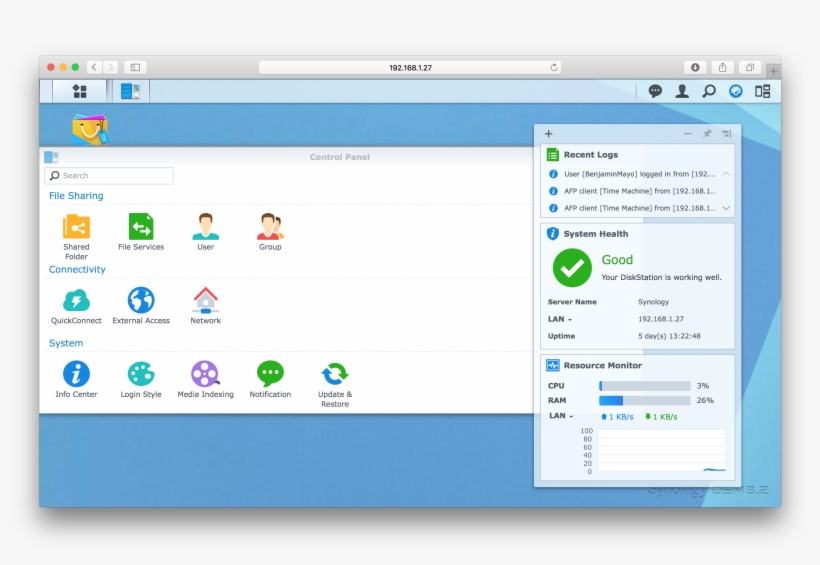Toggle the widgets panel icon
Viewport: 820px width, 565px height.
(x=736, y=92)
